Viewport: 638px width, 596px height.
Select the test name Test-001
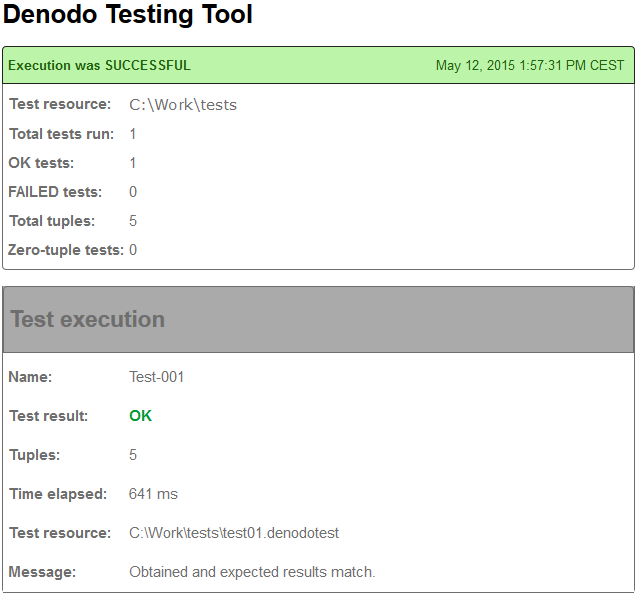click(x=157, y=377)
